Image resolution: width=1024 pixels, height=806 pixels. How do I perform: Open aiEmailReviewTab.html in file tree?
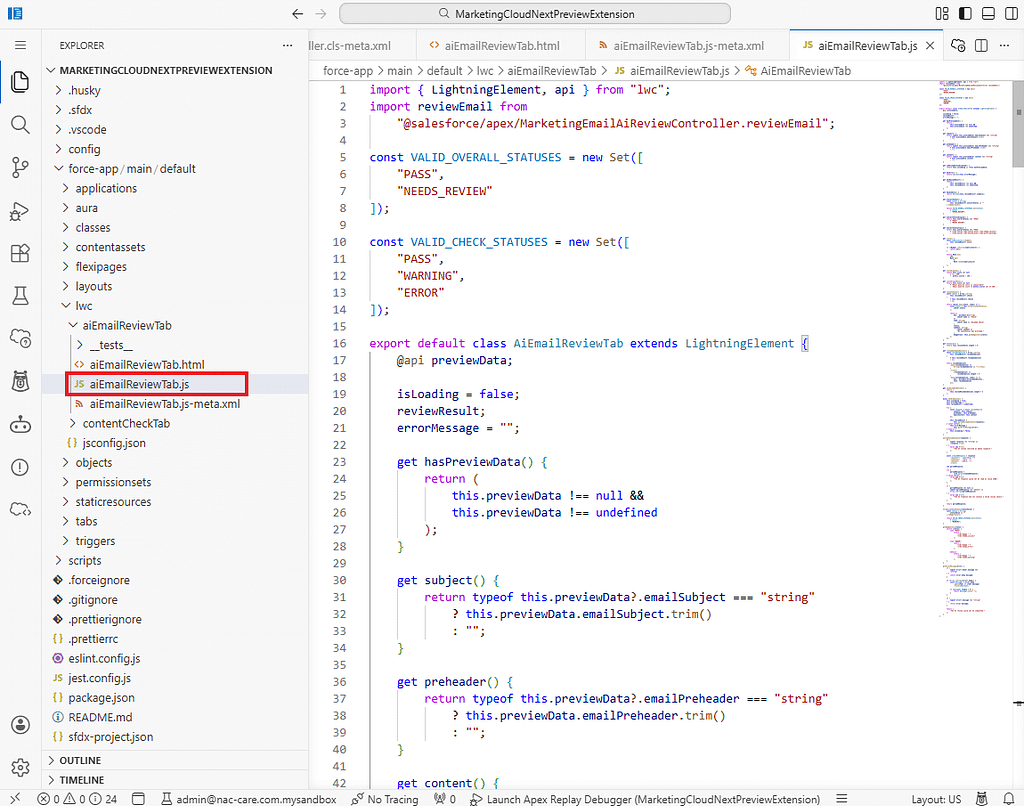click(147, 364)
